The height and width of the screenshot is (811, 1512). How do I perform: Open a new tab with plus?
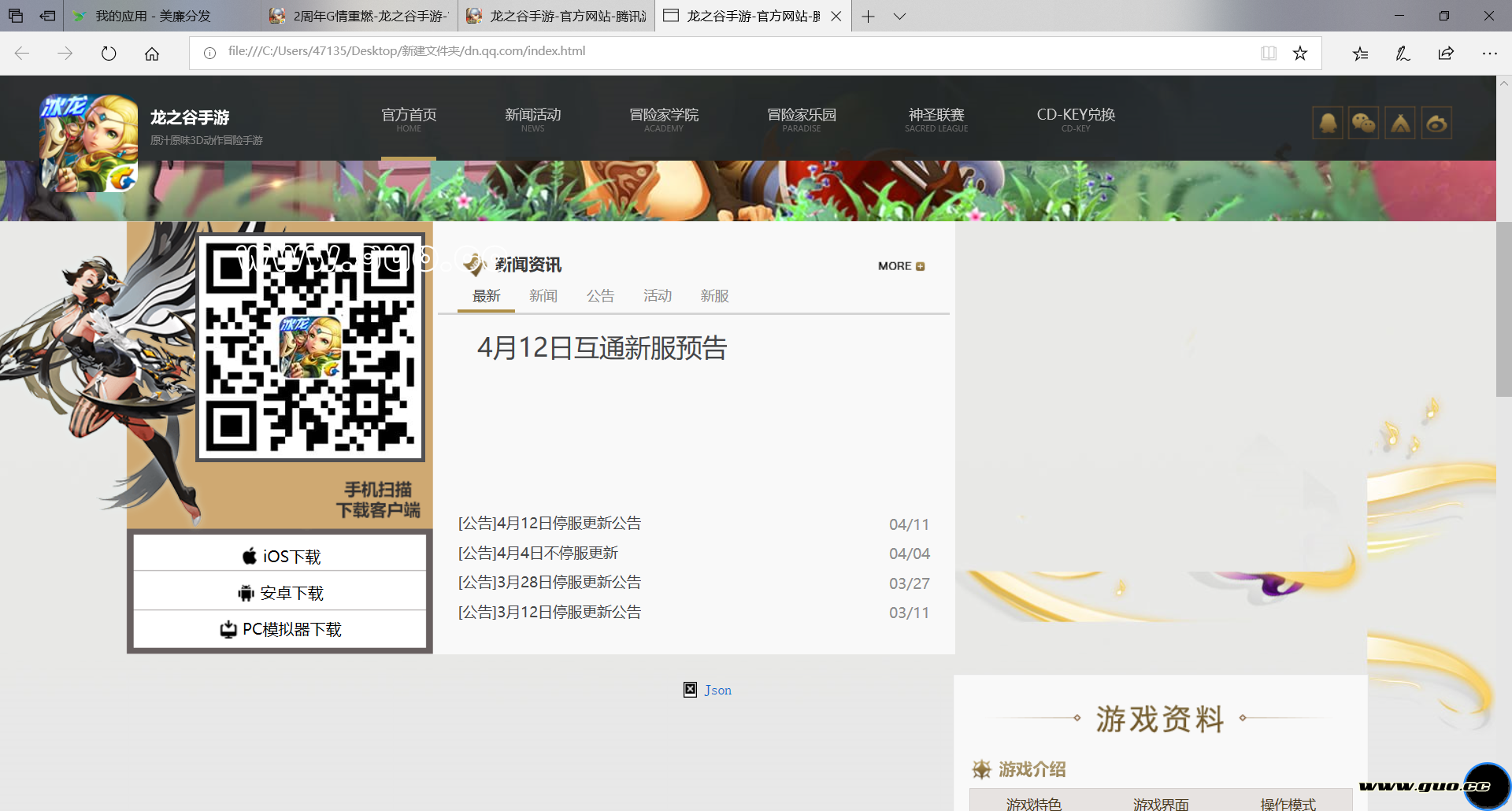coord(868,16)
